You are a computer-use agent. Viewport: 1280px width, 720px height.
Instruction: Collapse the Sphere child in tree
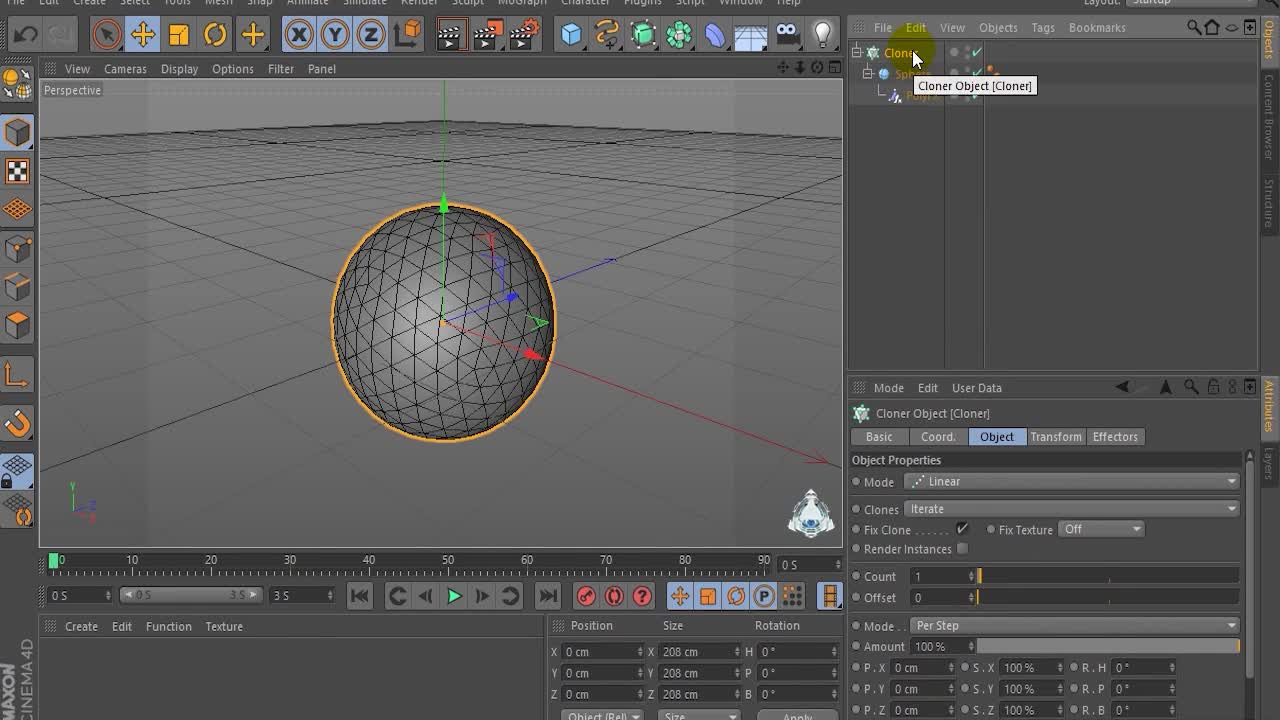(869, 74)
